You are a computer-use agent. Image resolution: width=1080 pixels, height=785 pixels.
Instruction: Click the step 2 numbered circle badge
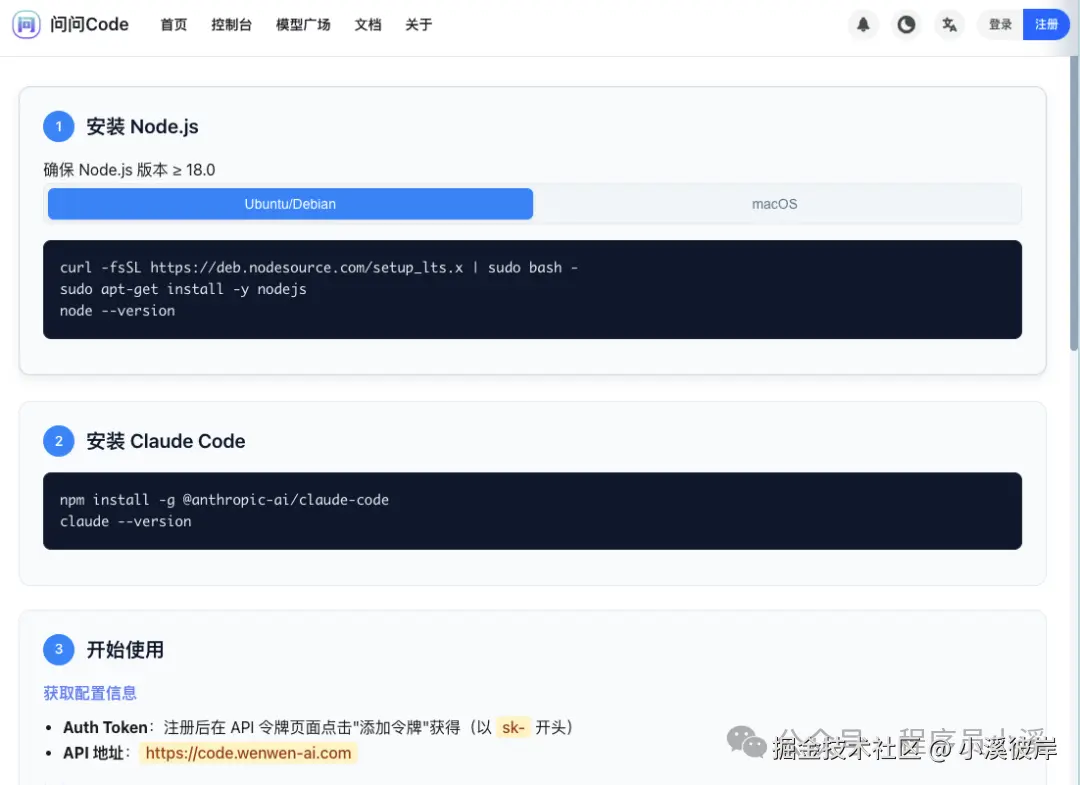coord(58,440)
